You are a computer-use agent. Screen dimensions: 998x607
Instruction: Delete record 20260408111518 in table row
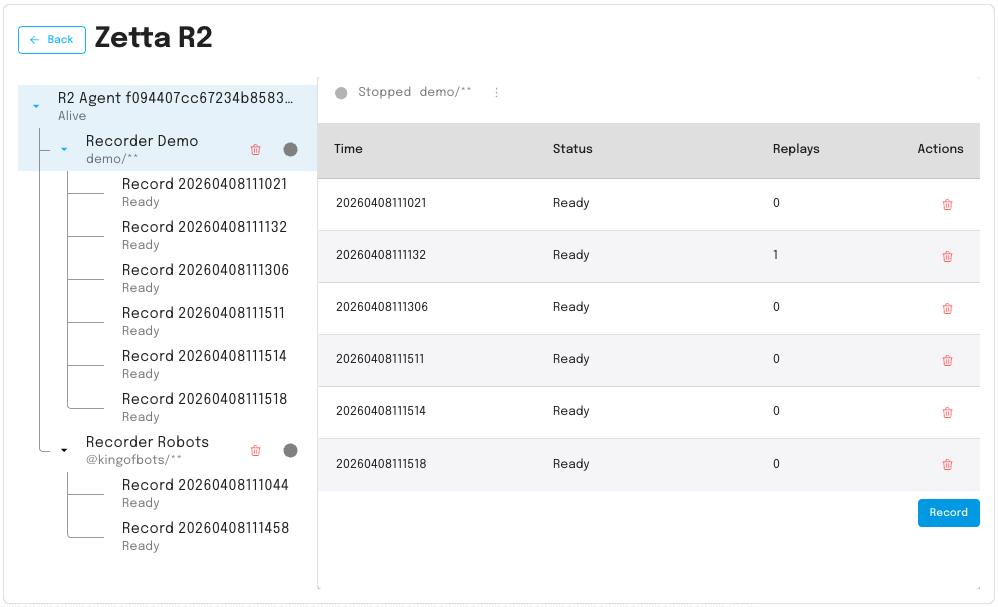(x=947, y=464)
